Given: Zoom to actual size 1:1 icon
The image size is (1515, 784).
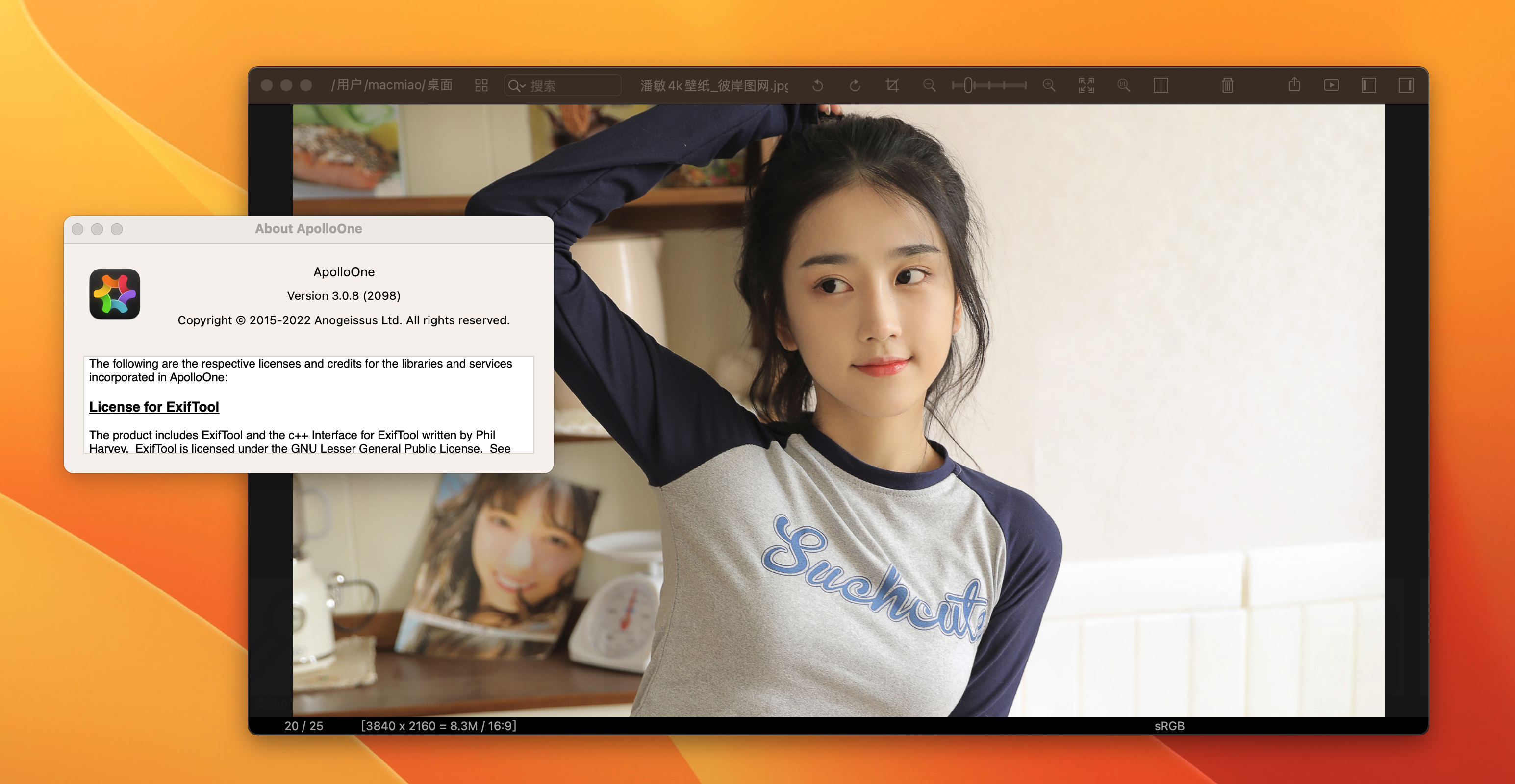Looking at the screenshot, I should (1123, 86).
